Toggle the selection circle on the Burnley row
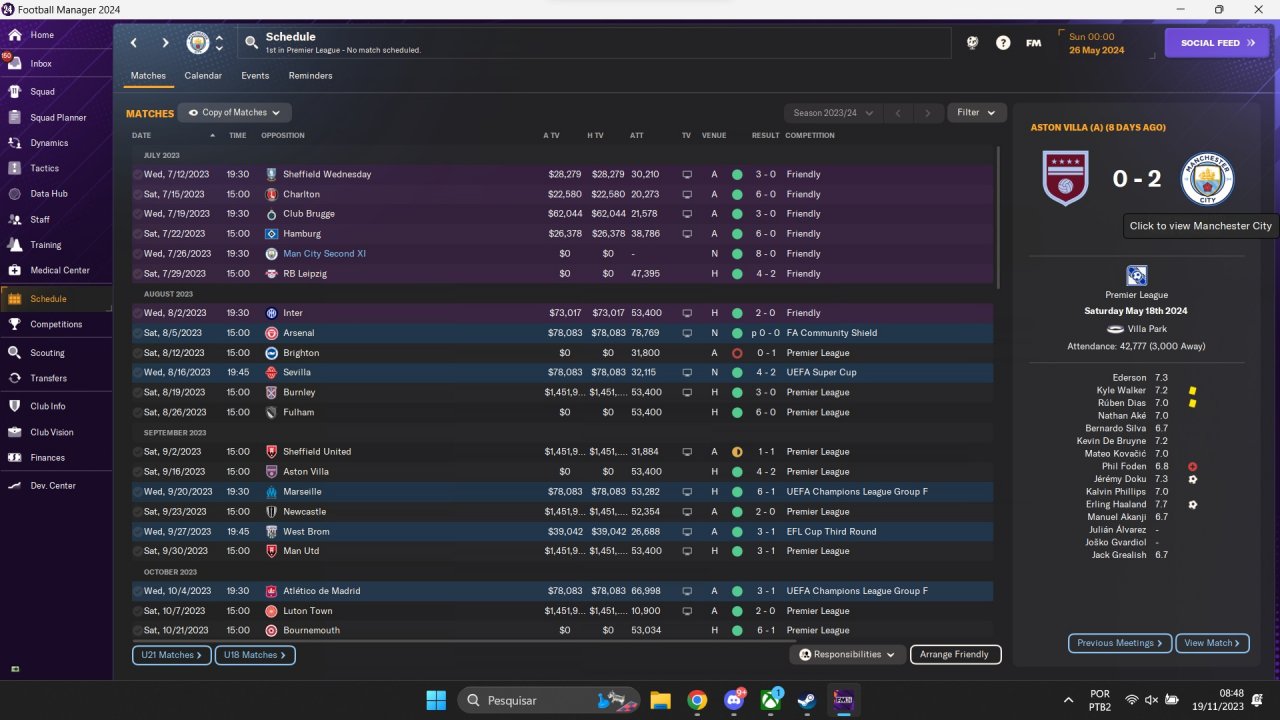Image resolution: width=1280 pixels, height=720 pixels. tap(138, 392)
